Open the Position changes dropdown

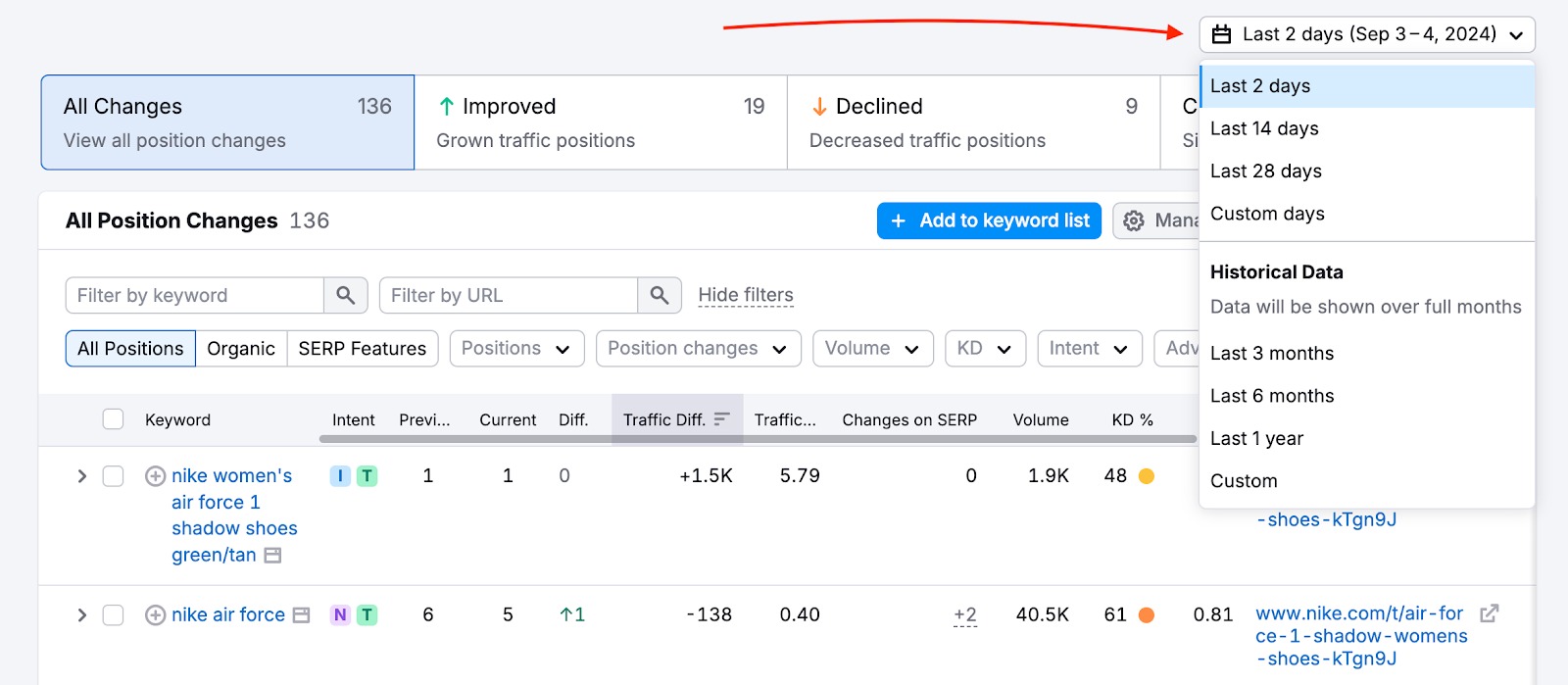698,349
